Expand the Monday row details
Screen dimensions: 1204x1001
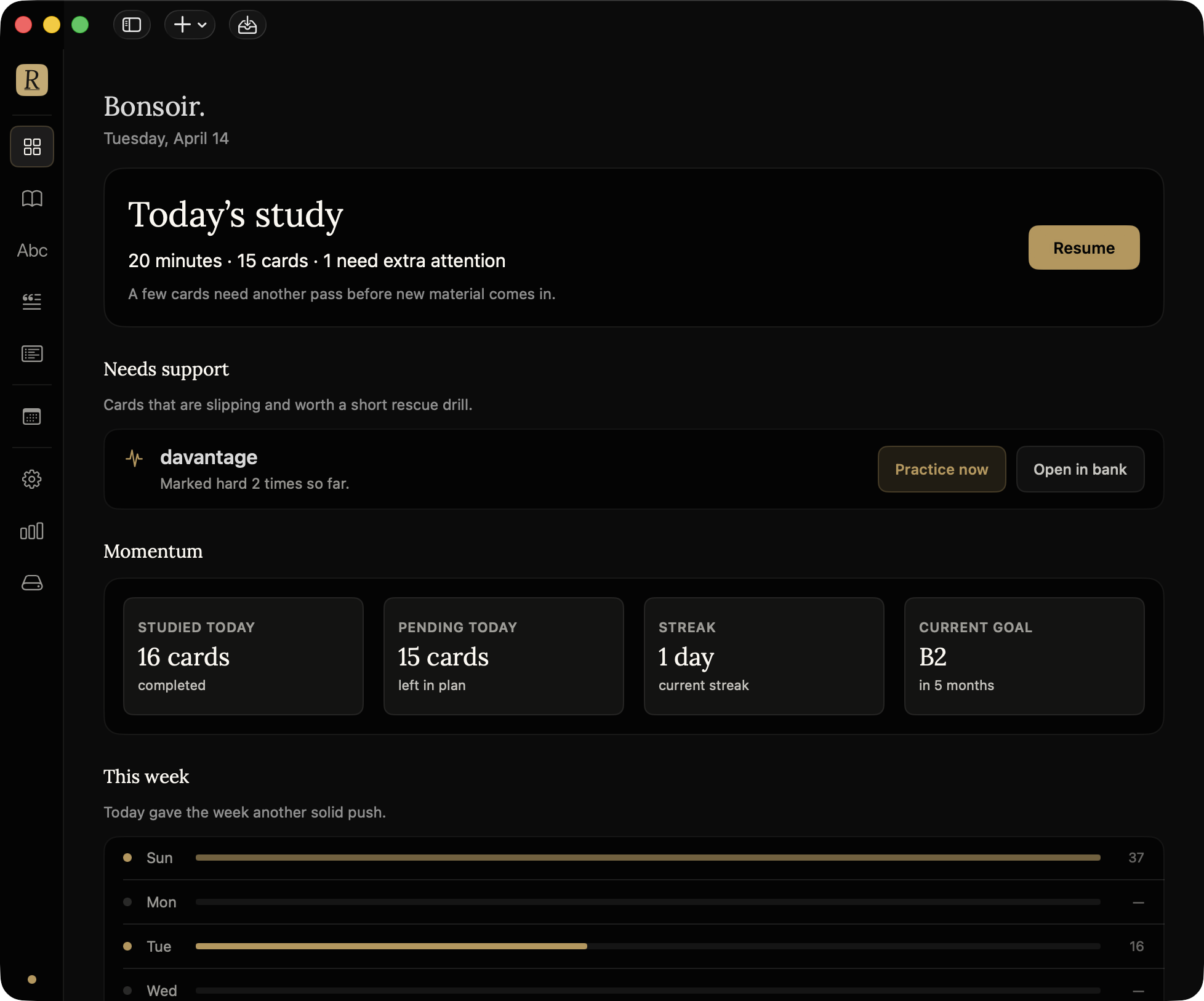click(161, 902)
